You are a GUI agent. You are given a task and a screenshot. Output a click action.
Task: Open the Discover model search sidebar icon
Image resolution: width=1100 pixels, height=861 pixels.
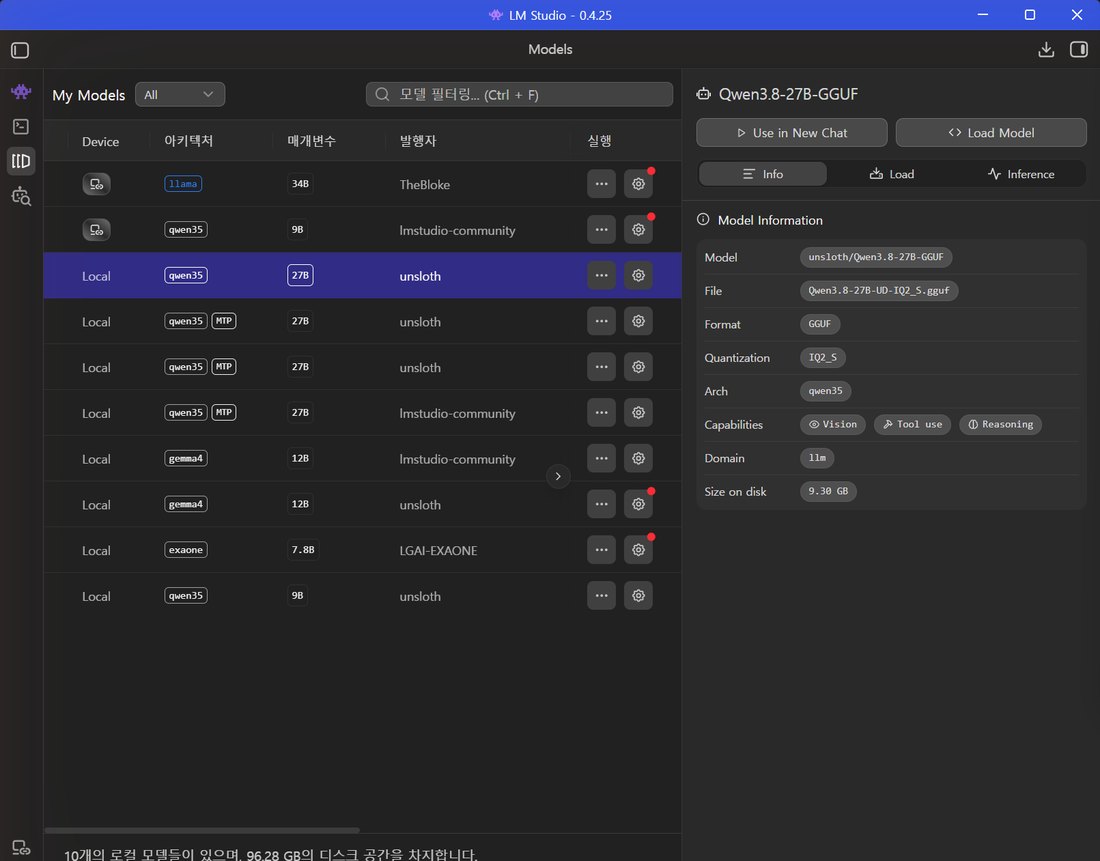pyautogui.click(x=21, y=196)
